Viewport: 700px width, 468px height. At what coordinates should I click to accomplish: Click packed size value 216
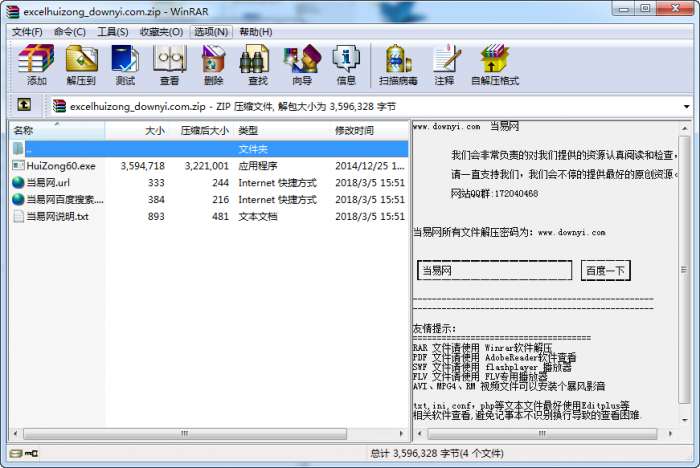point(220,200)
